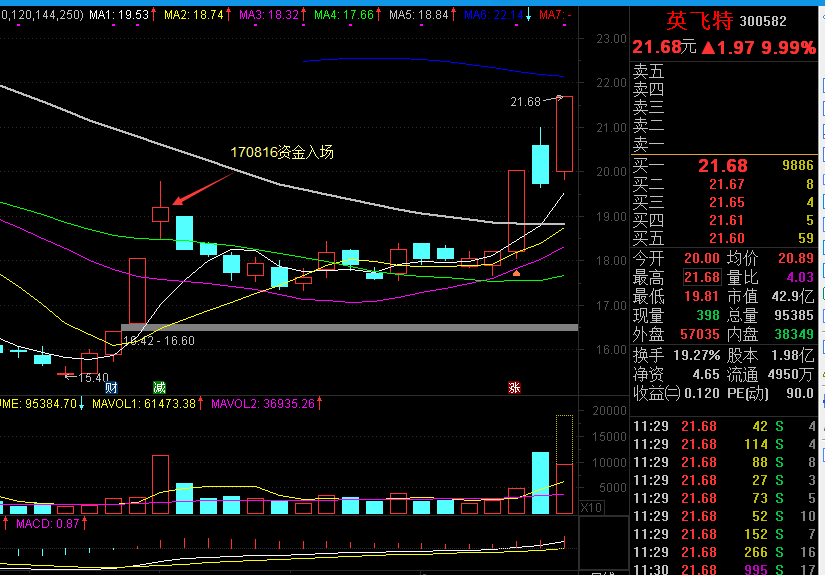The width and height of the screenshot is (825, 575).
Task: Click the tallest cyan volume bar
Action: tap(540, 482)
